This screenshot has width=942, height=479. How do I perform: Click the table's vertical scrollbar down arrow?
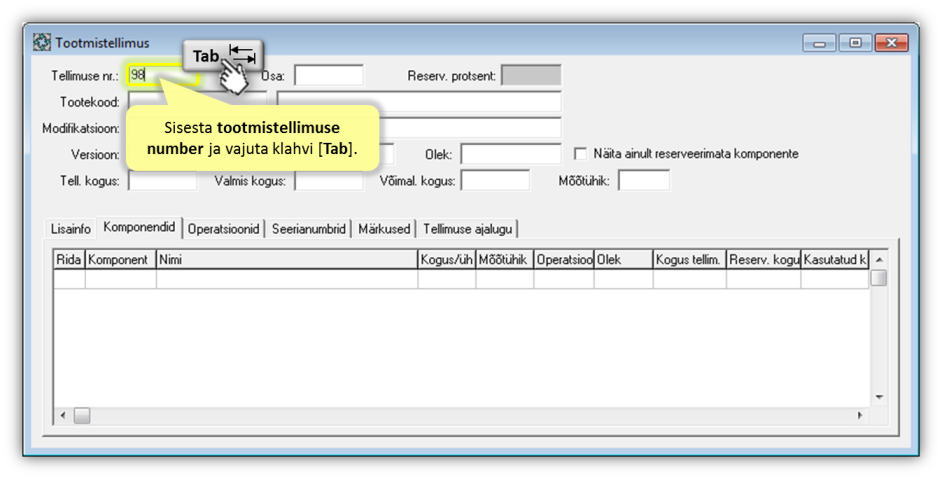pos(879,397)
